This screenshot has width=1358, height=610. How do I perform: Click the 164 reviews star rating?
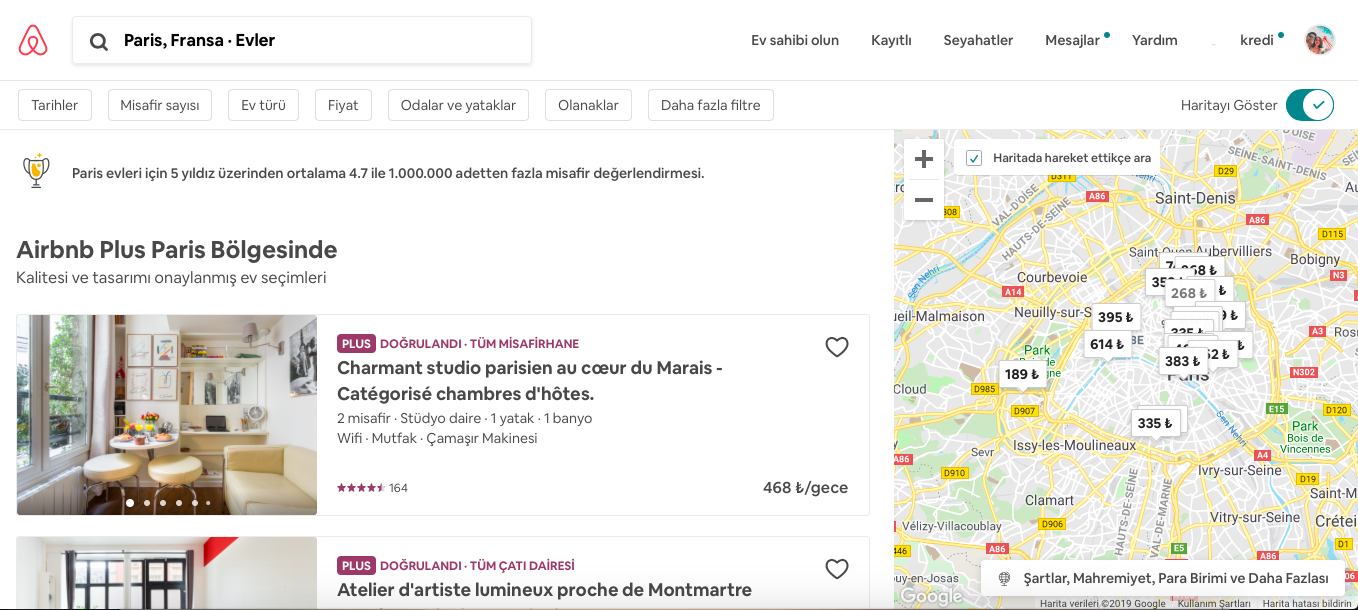tap(372, 488)
